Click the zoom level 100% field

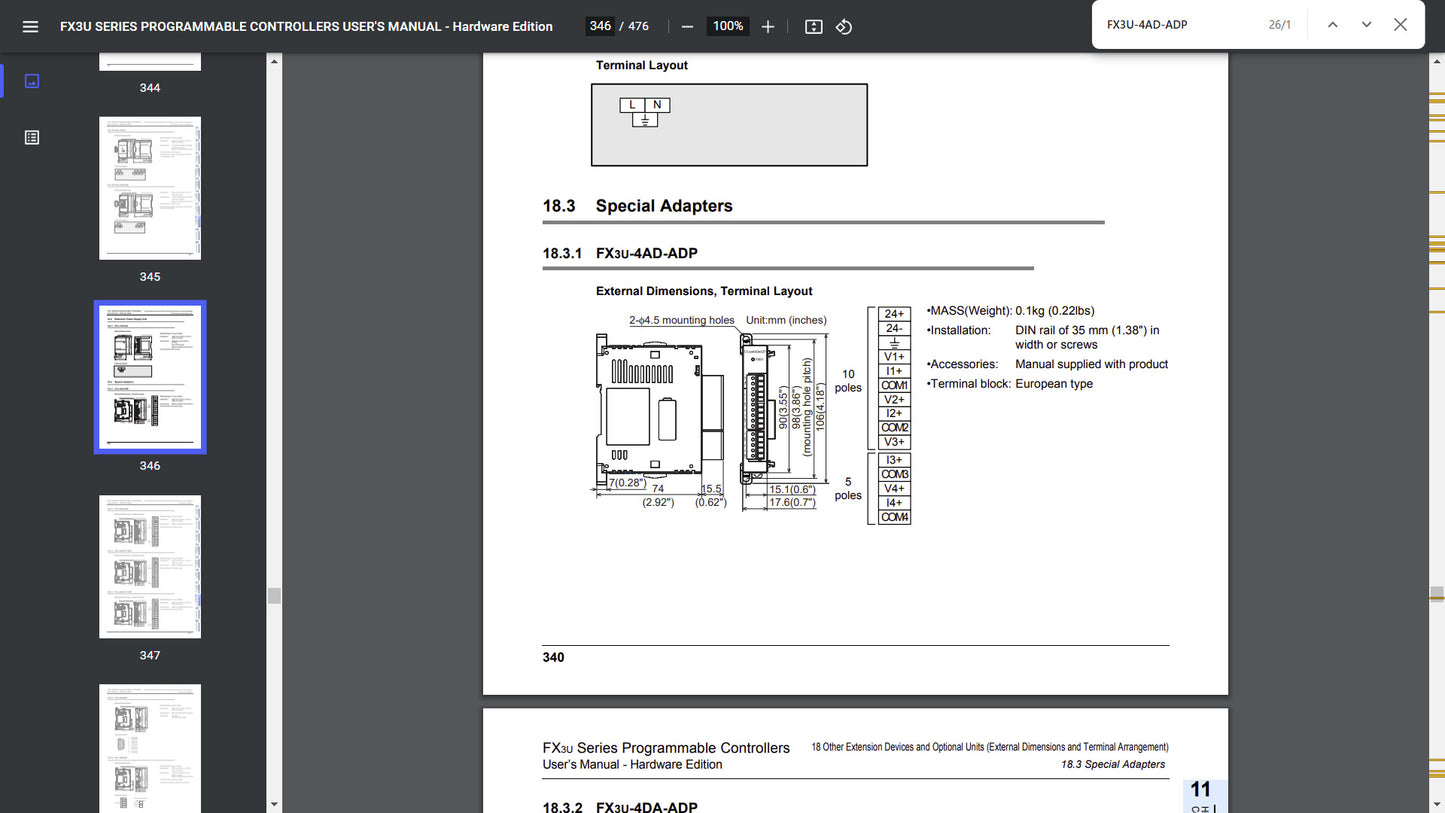click(x=727, y=27)
